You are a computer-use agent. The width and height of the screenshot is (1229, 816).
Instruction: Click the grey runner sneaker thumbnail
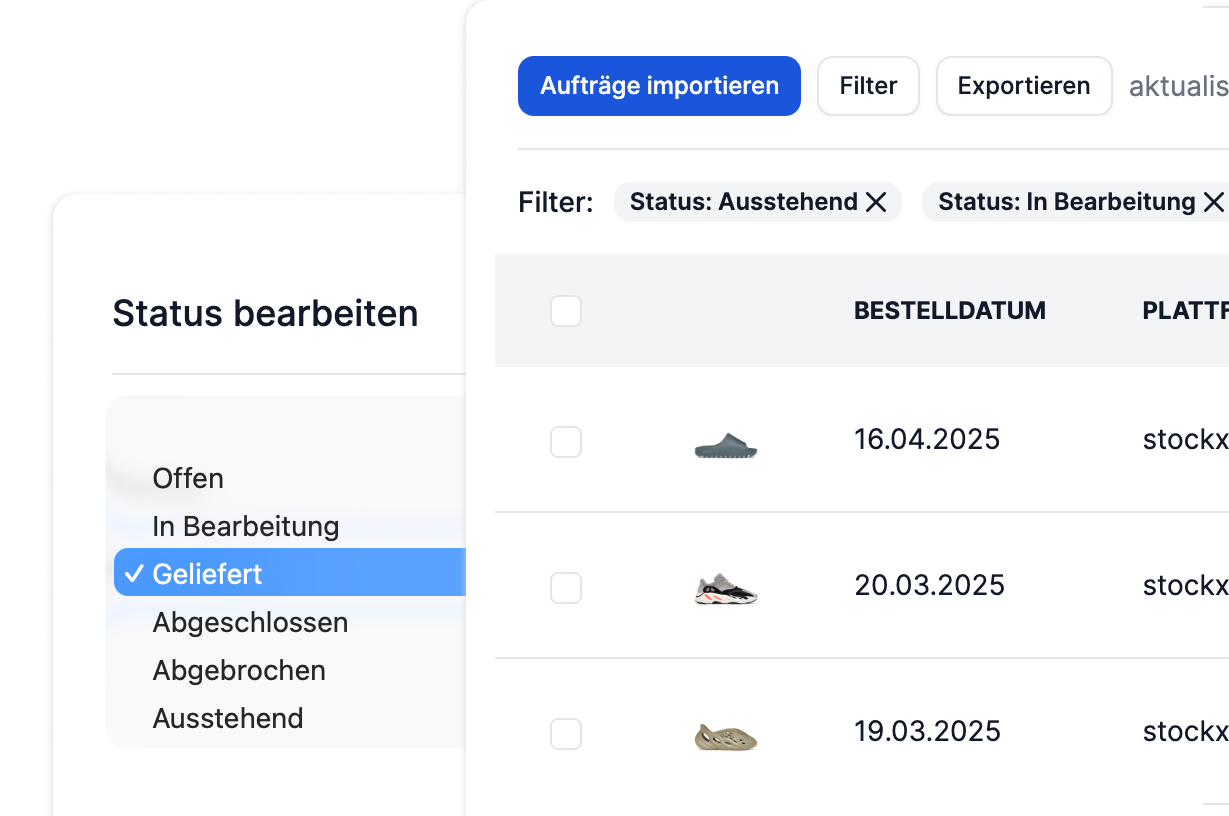[726, 589]
